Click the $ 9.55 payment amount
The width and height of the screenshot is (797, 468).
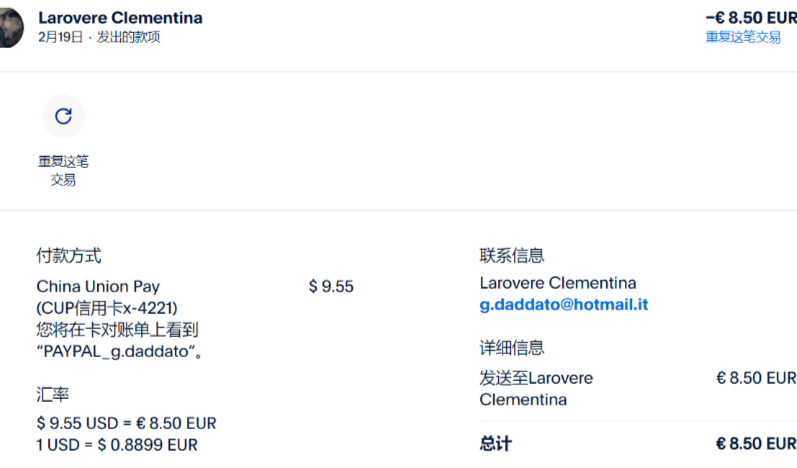331,287
